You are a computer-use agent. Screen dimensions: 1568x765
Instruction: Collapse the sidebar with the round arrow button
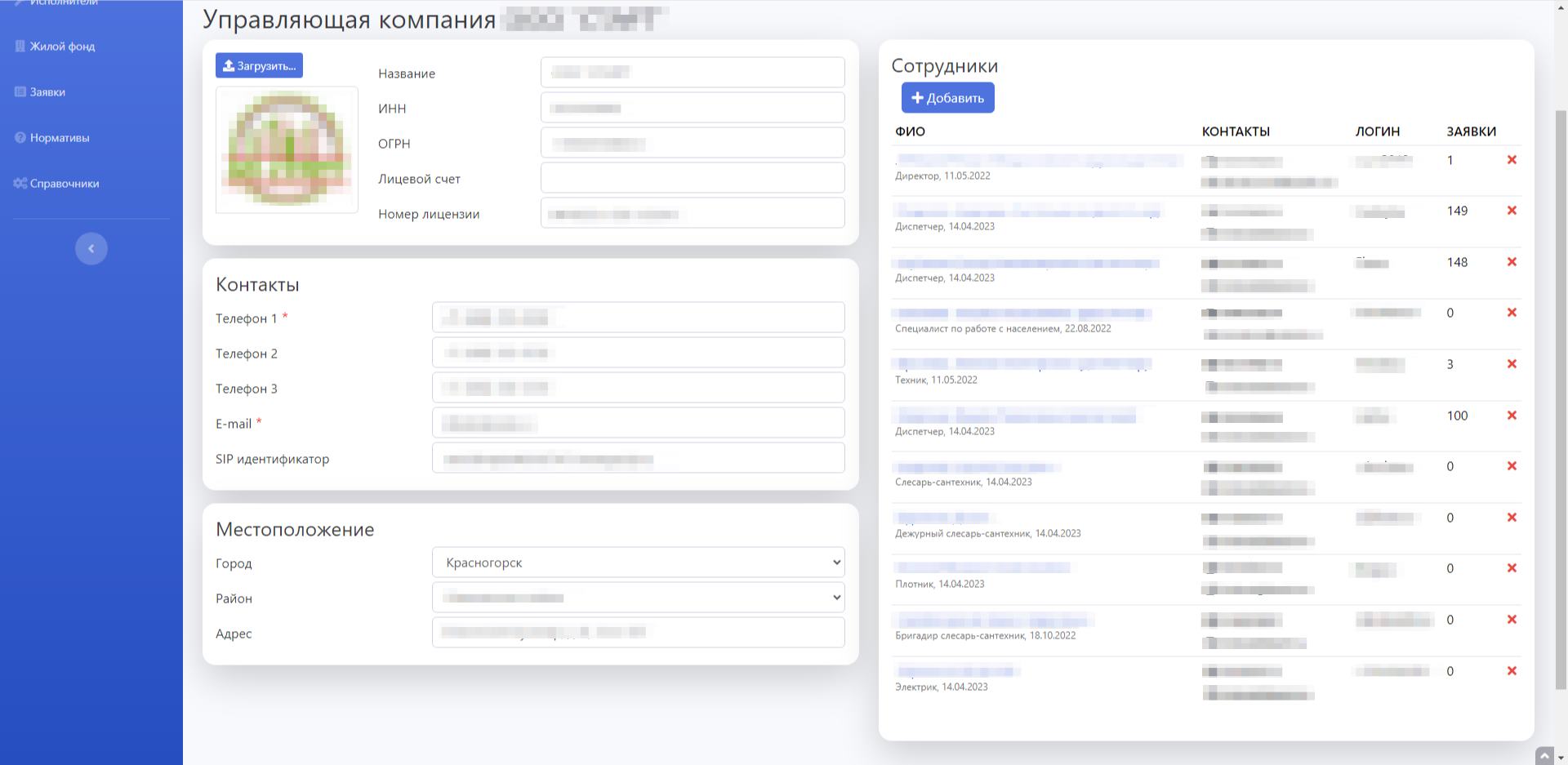(x=91, y=248)
